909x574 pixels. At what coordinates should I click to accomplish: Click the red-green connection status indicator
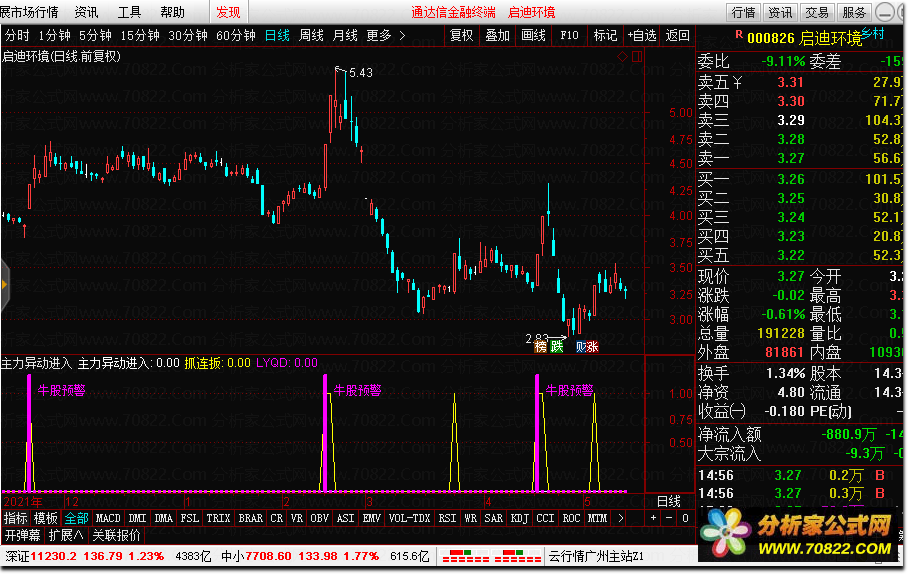pos(491,556)
